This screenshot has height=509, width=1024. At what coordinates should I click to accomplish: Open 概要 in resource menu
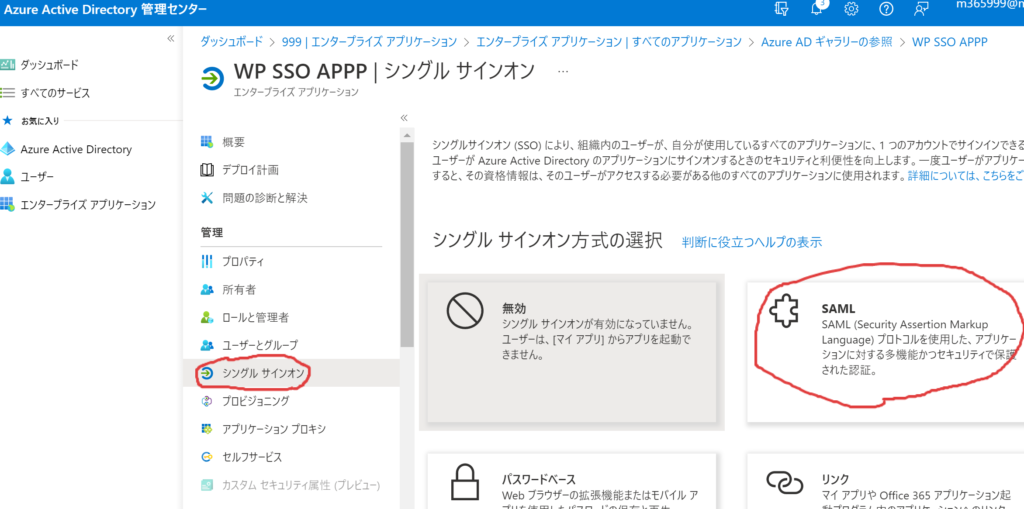tap(233, 142)
